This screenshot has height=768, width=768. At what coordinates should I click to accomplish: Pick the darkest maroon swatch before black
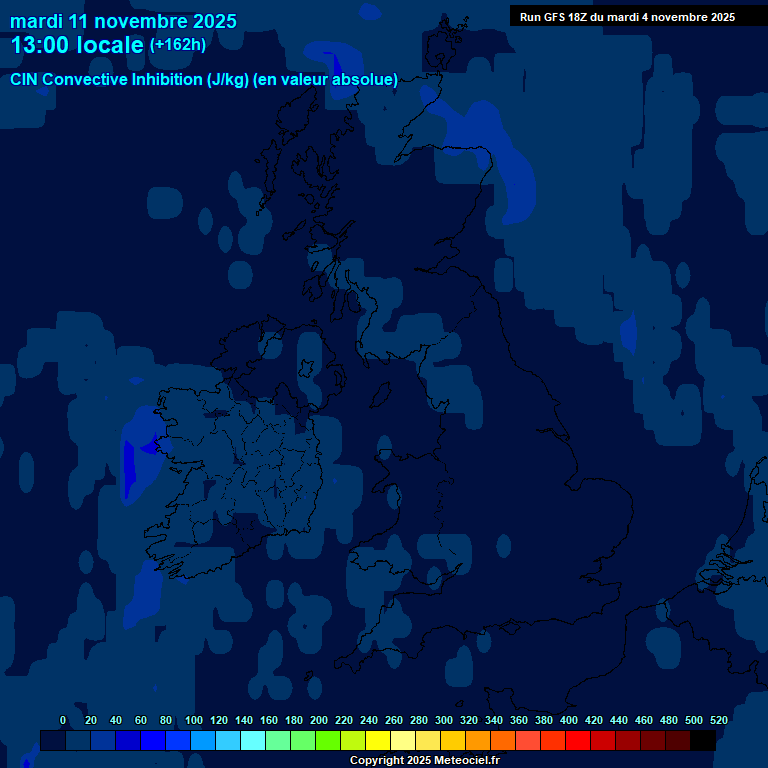678,740
